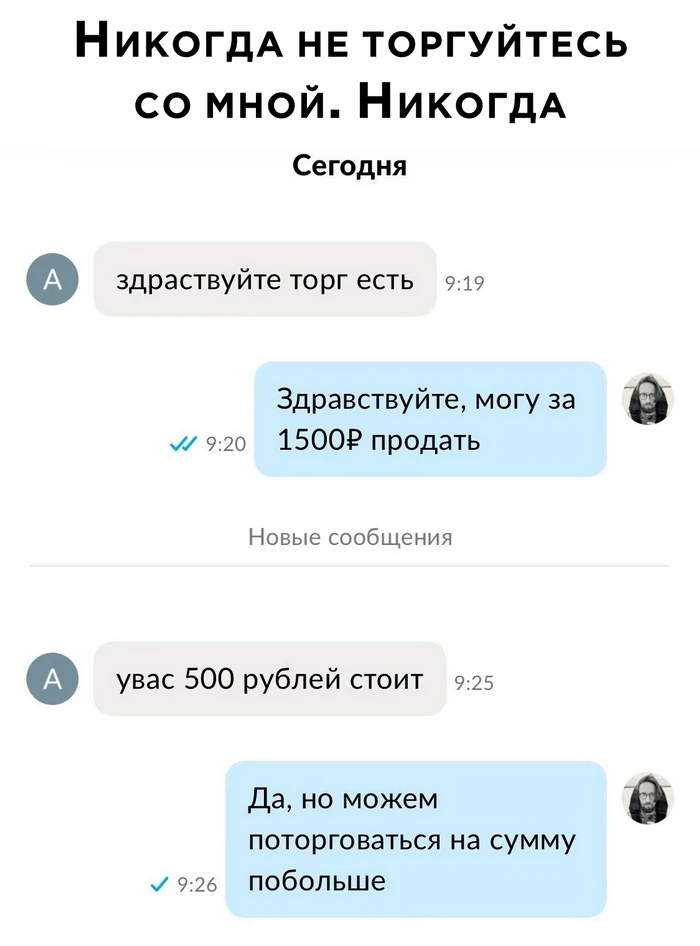The width and height of the screenshot is (700, 946).
Task: Click the 9:25 timestamp
Action: (x=474, y=683)
